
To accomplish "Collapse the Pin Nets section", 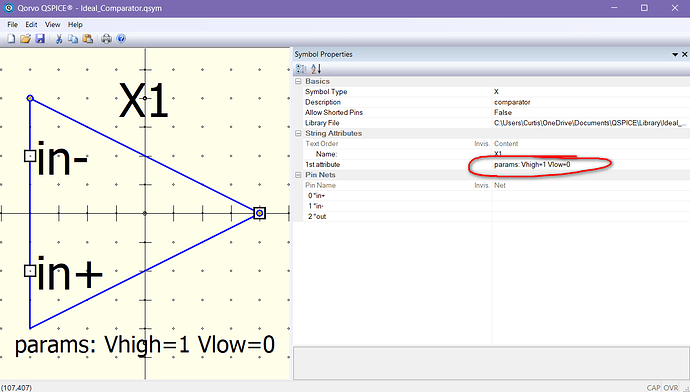I will tap(298, 175).
